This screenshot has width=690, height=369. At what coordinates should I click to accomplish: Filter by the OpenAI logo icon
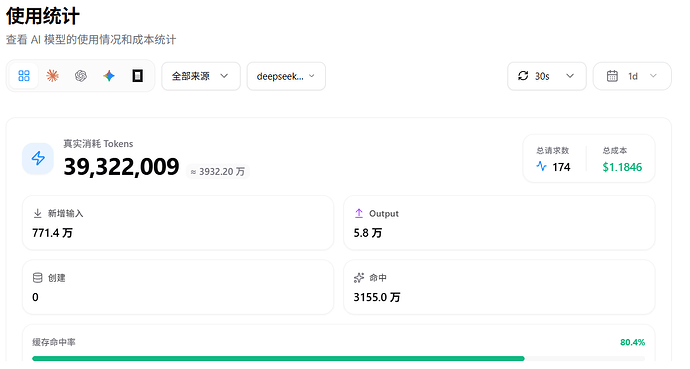pos(81,76)
